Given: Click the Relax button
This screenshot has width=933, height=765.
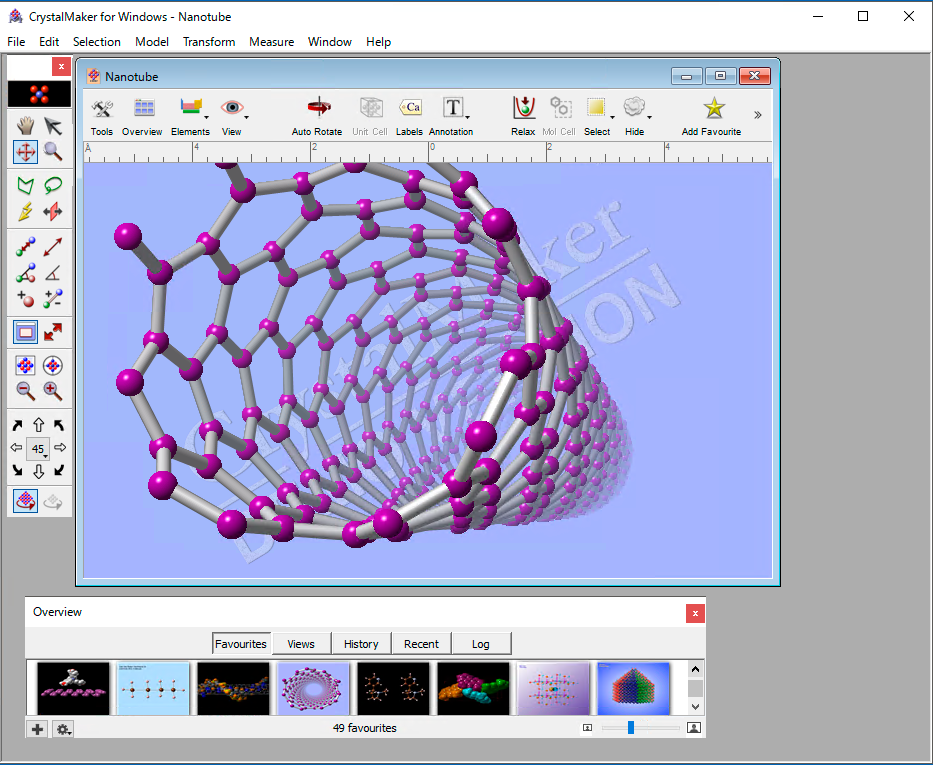Looking at the screenshot, I should [x=523, y=116].
